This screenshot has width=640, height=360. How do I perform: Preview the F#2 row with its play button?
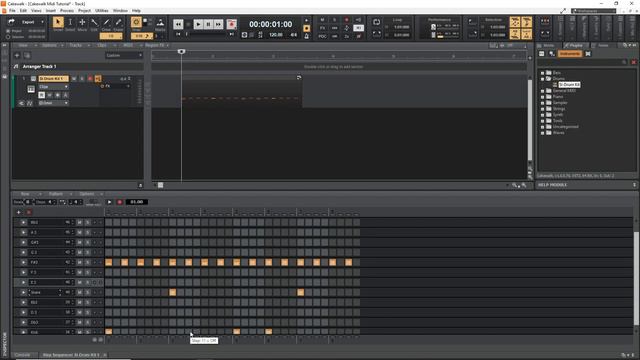[x=23, y=262]
